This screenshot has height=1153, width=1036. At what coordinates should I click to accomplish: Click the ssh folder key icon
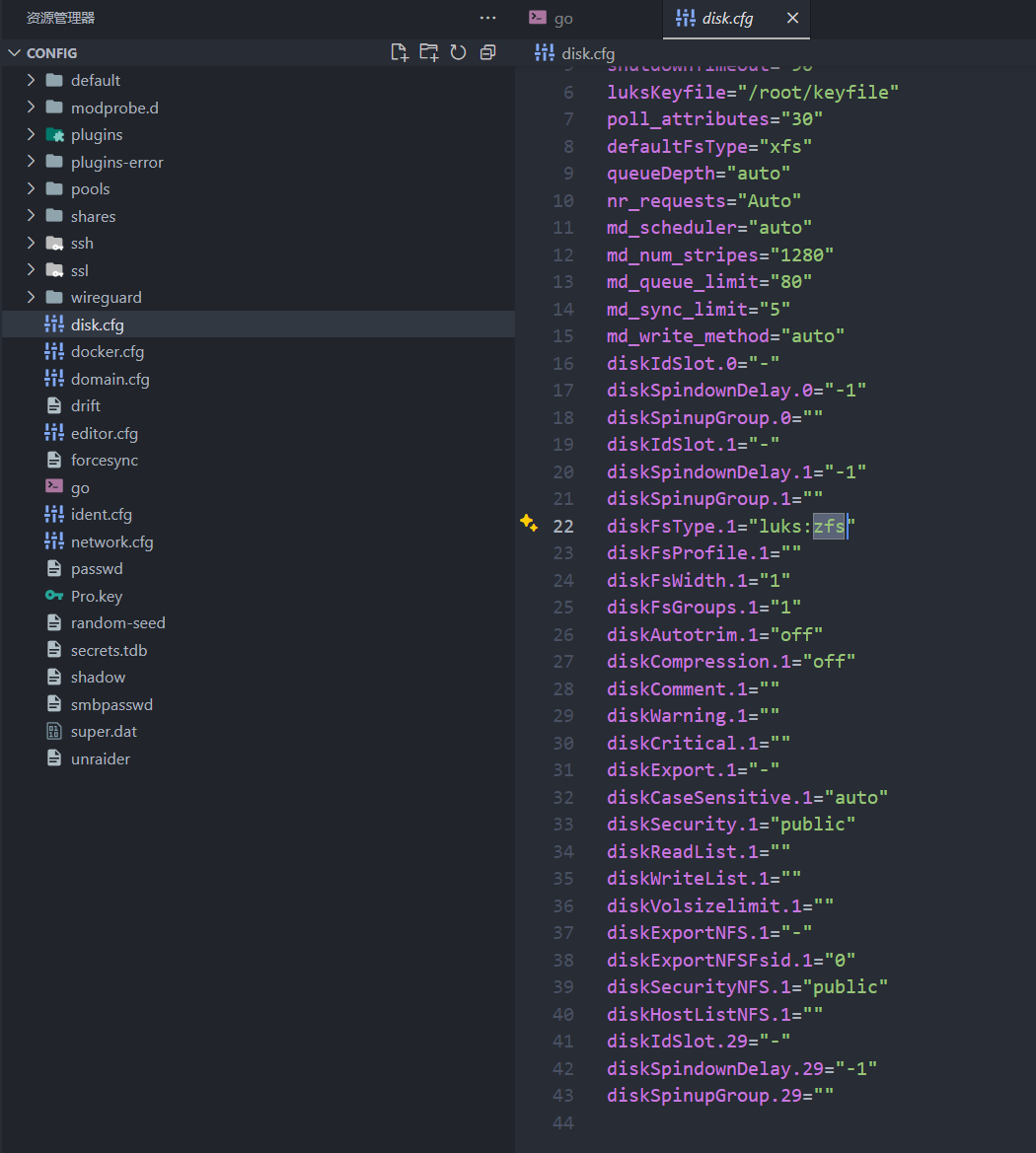(x=54, y=244)
